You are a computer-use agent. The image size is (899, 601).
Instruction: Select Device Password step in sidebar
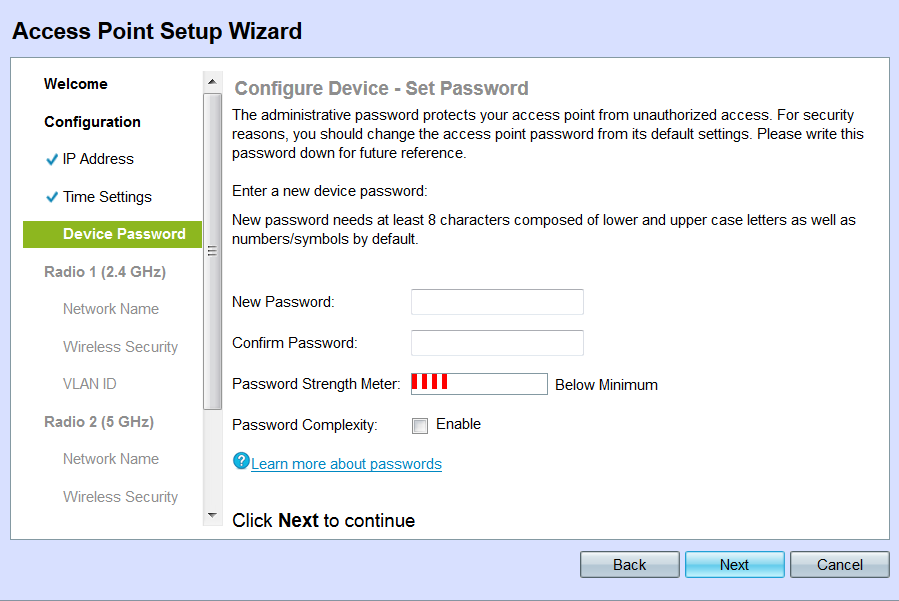124,234
